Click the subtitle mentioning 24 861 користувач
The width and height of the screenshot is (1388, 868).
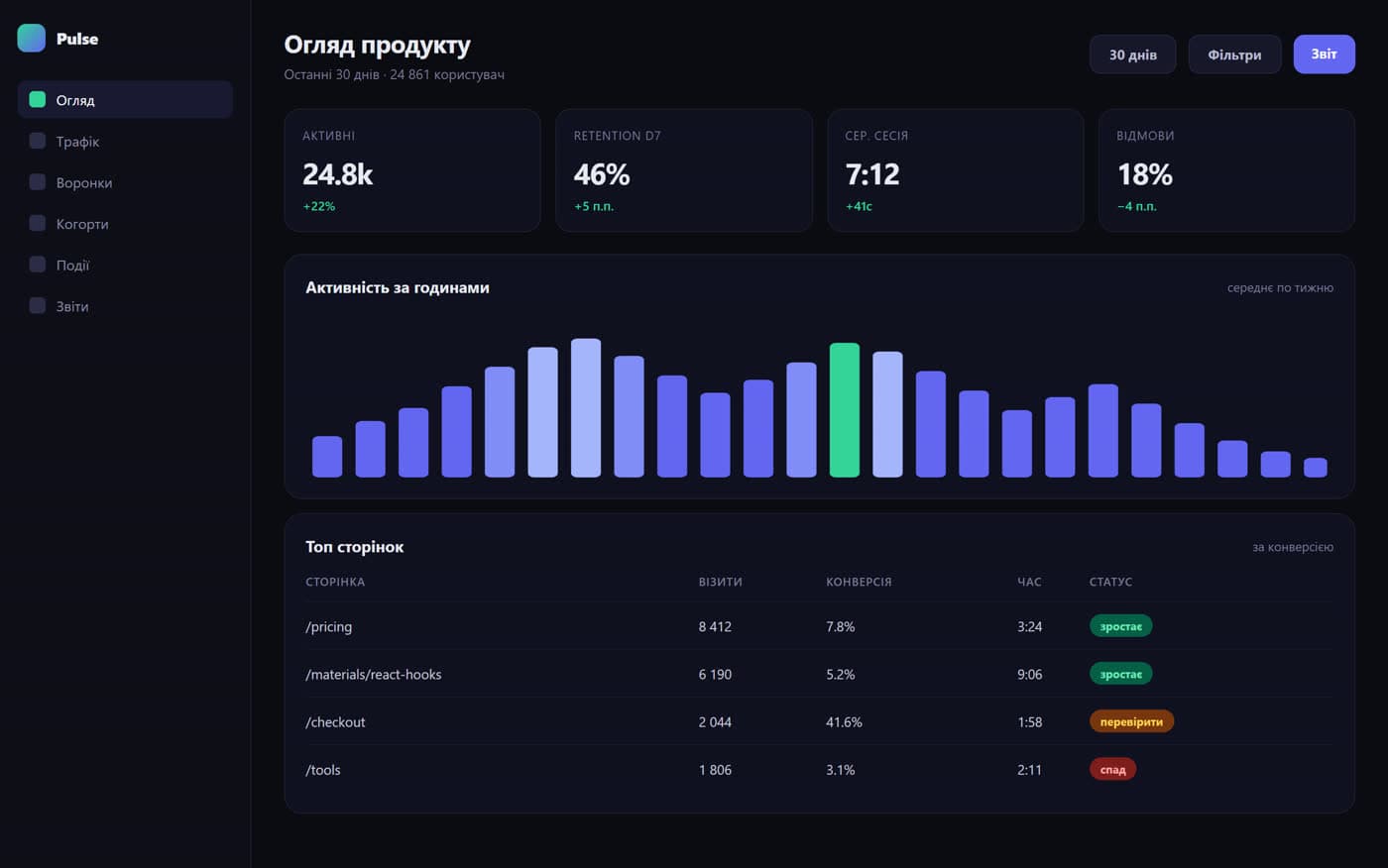point(395,74)
